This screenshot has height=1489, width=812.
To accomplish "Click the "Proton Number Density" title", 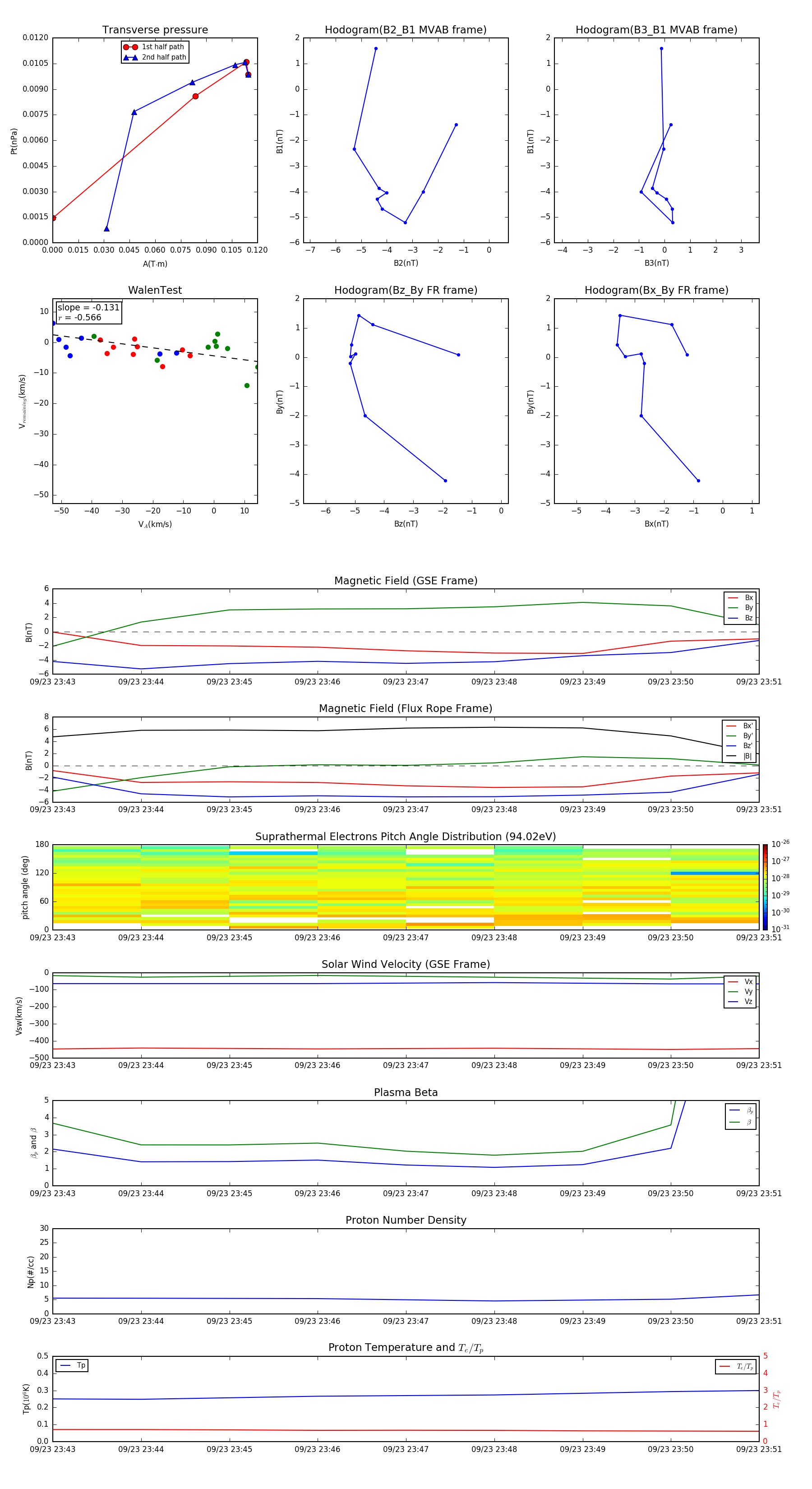I will 406,1220.
